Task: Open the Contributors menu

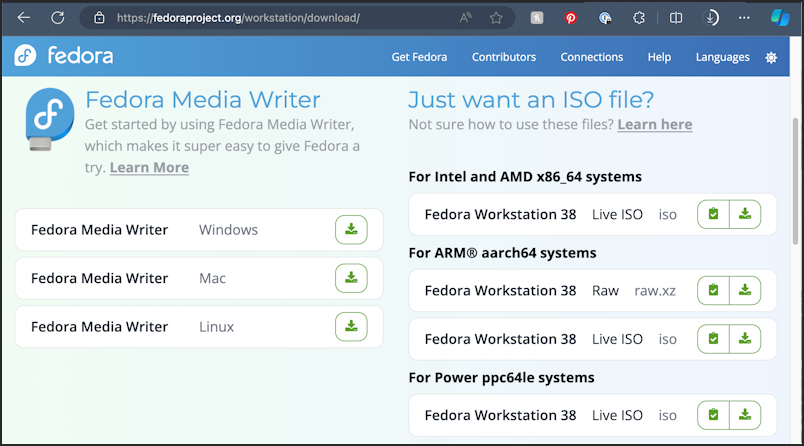Action: point(504,57)
